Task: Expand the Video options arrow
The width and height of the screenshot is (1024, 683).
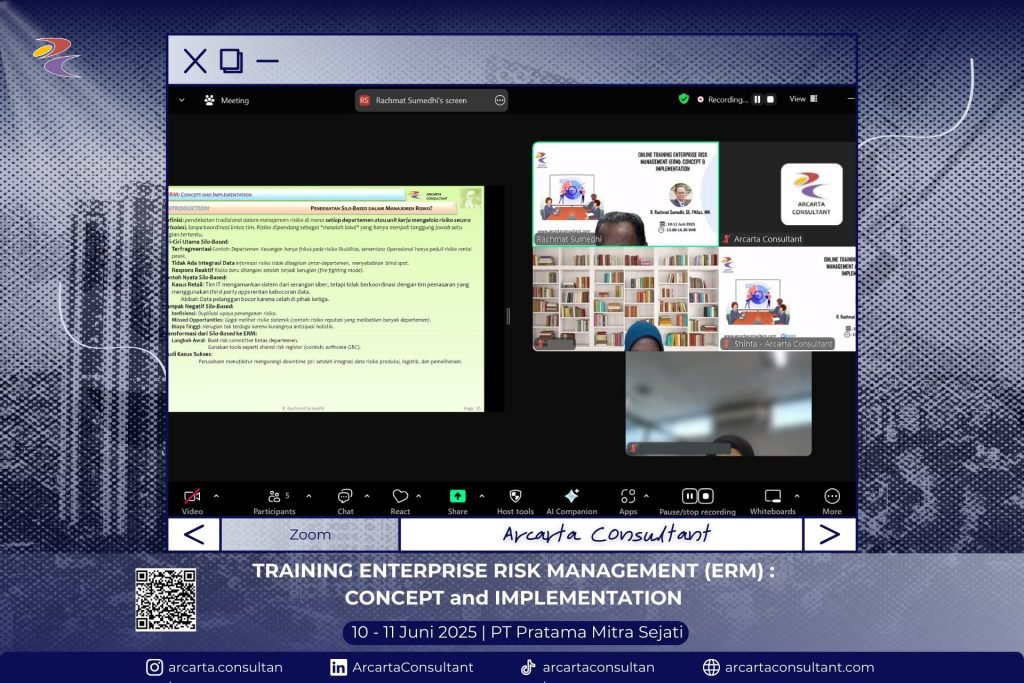Action: point(216,496)
